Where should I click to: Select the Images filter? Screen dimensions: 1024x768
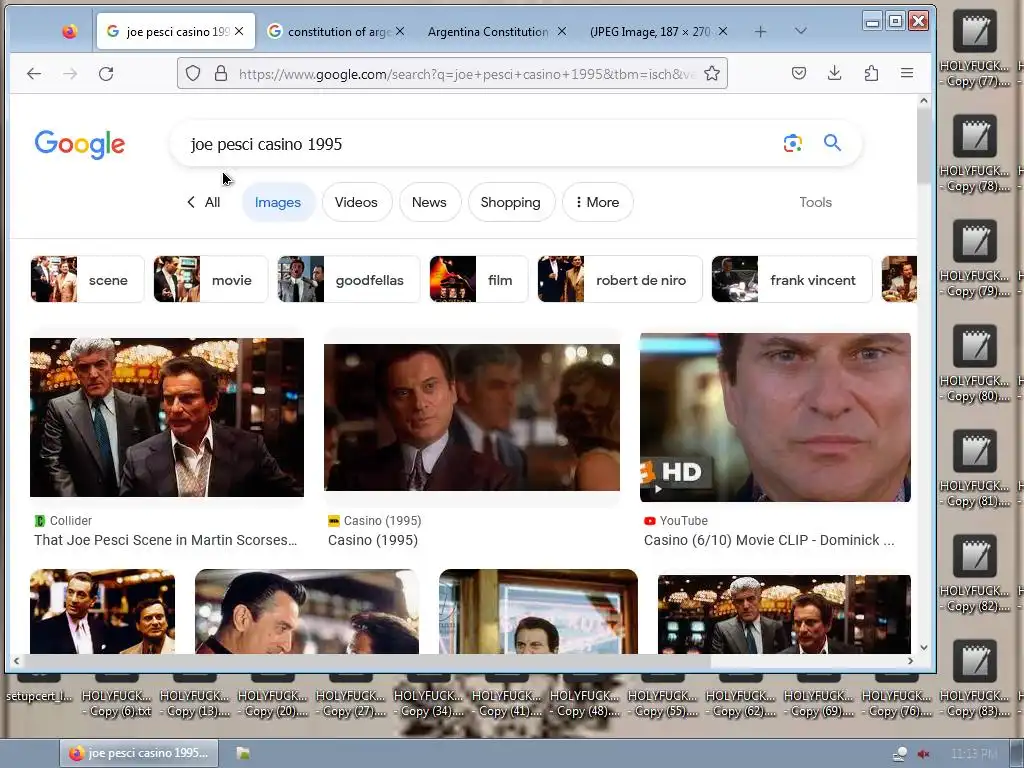(x=278, y=202)
